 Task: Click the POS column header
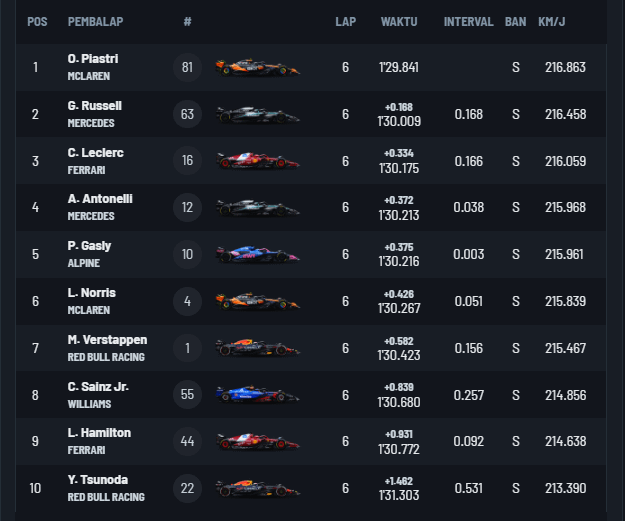coord(37,21)
